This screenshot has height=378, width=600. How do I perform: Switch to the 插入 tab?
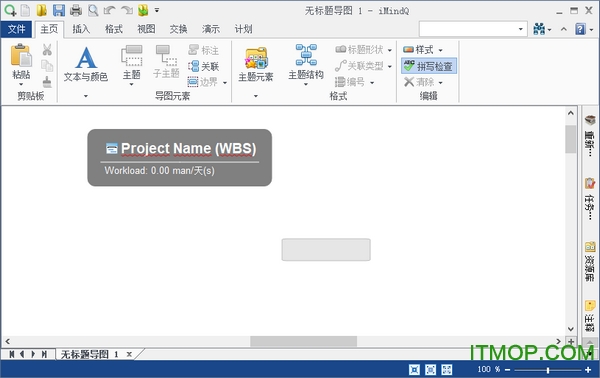click(x=81, y=29)
